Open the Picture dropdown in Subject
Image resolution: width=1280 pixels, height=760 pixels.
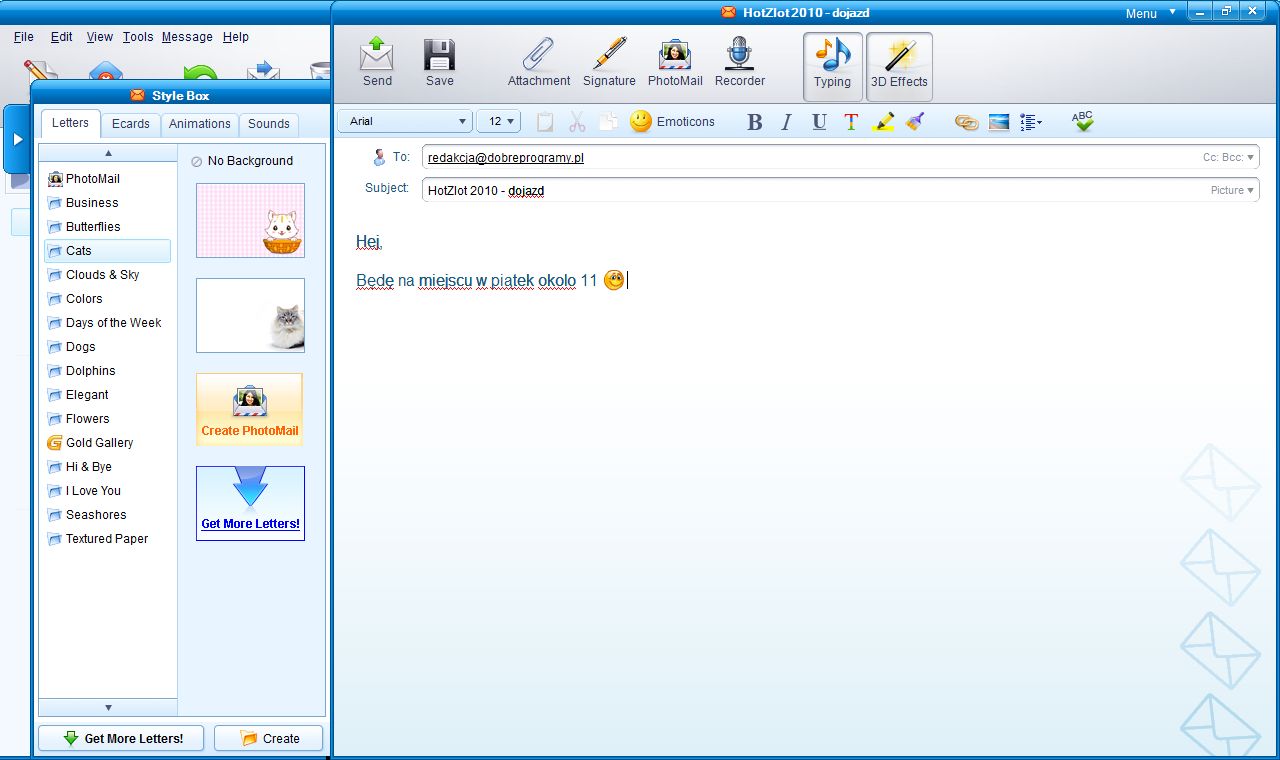click(x=1232, y=190)
